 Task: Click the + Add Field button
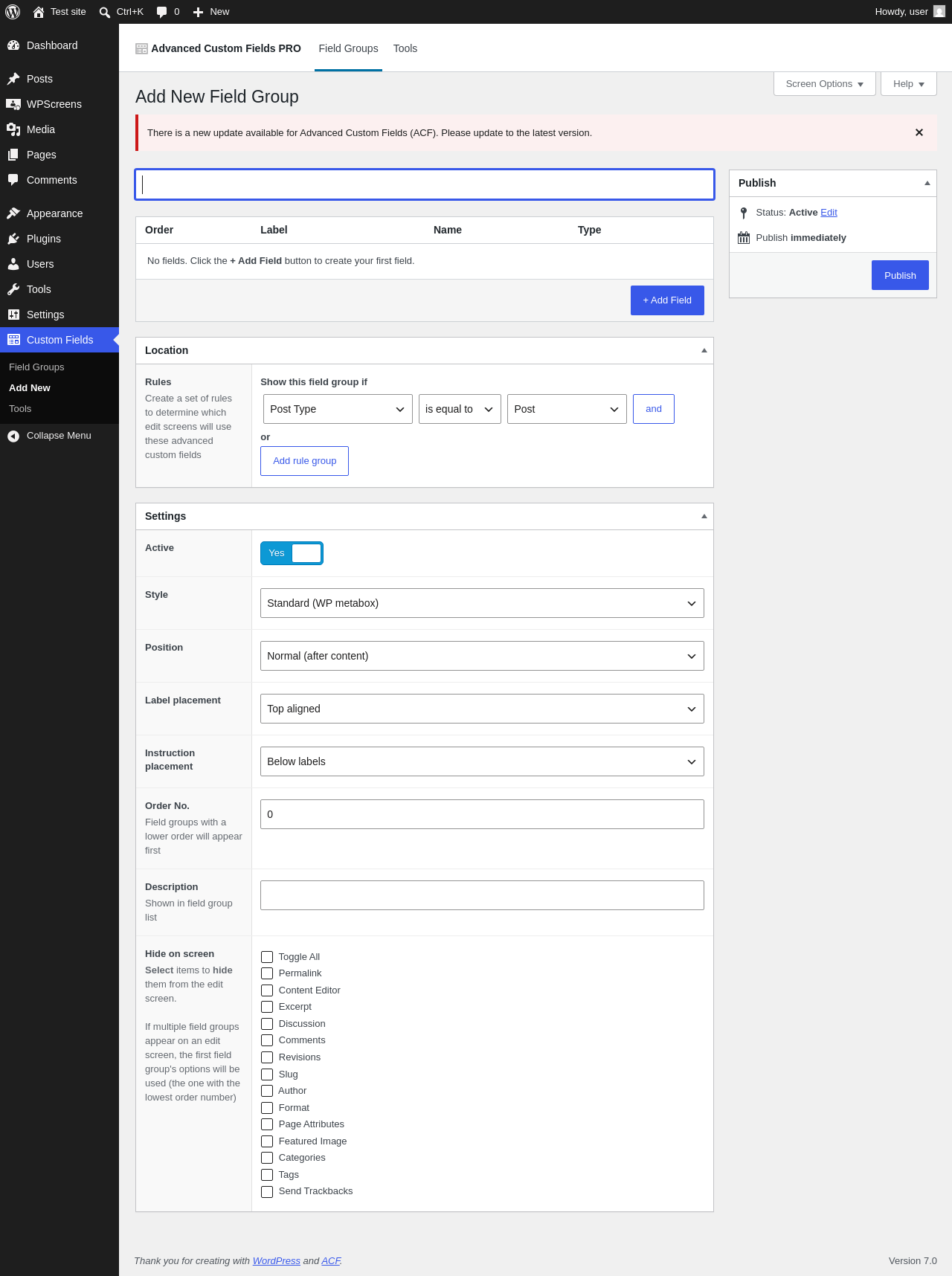point(667,300)
